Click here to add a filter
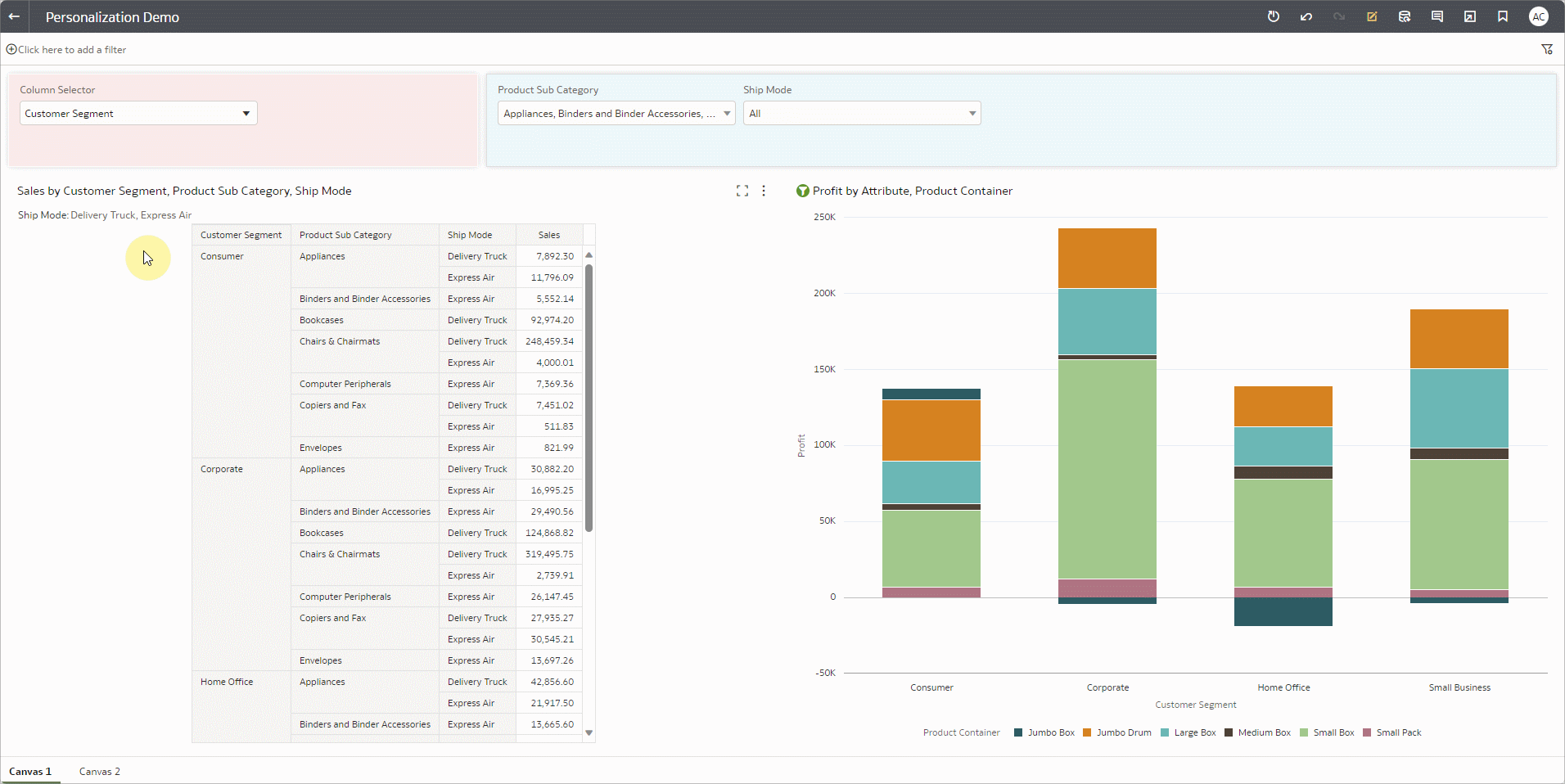Image resolution: width=1565 pixels, height=784 pixels. (x=66, y=49)
